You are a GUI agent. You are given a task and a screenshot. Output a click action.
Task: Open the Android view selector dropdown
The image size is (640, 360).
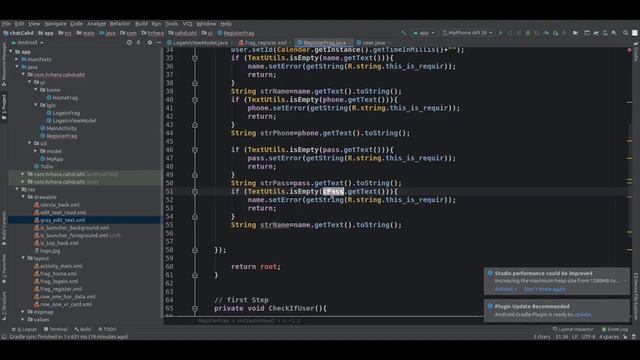tap(27, 42)
